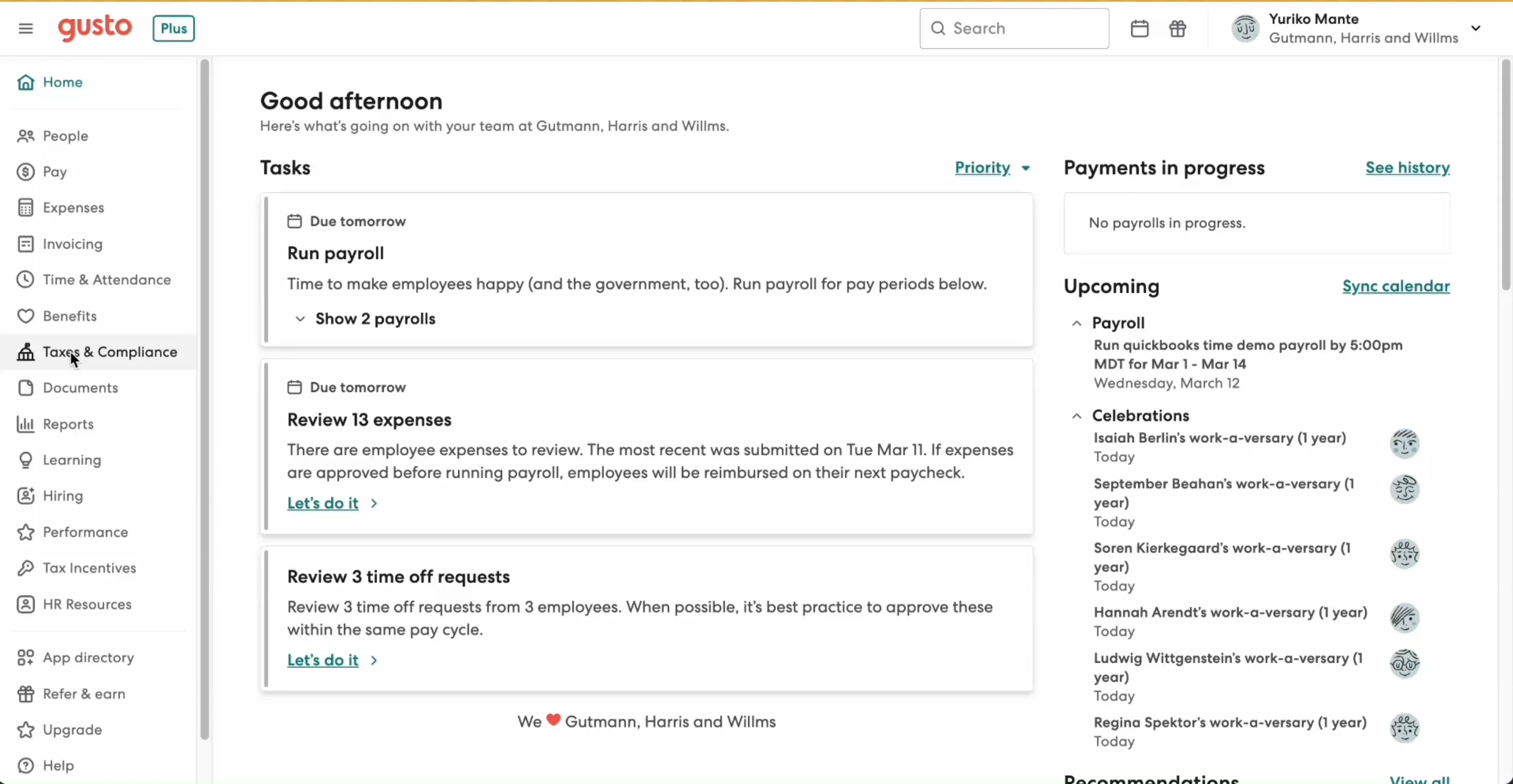This screenshot has width=1513, height=784.
Task: Click the gift icon in header
Action: tap(1178, 28)
